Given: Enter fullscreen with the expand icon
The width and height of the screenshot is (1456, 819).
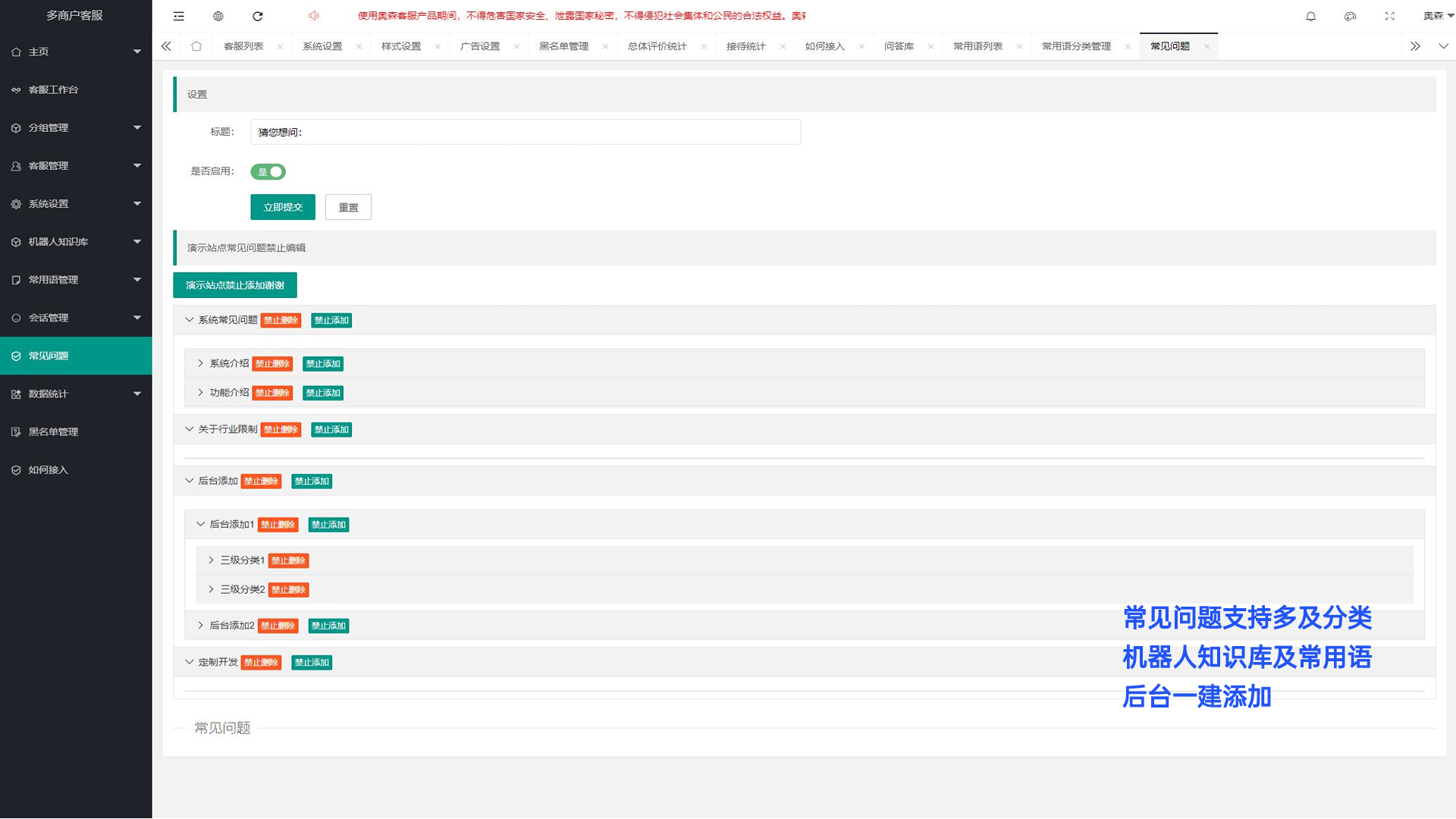Looking at the screenshot, I should pos(1389,16).
